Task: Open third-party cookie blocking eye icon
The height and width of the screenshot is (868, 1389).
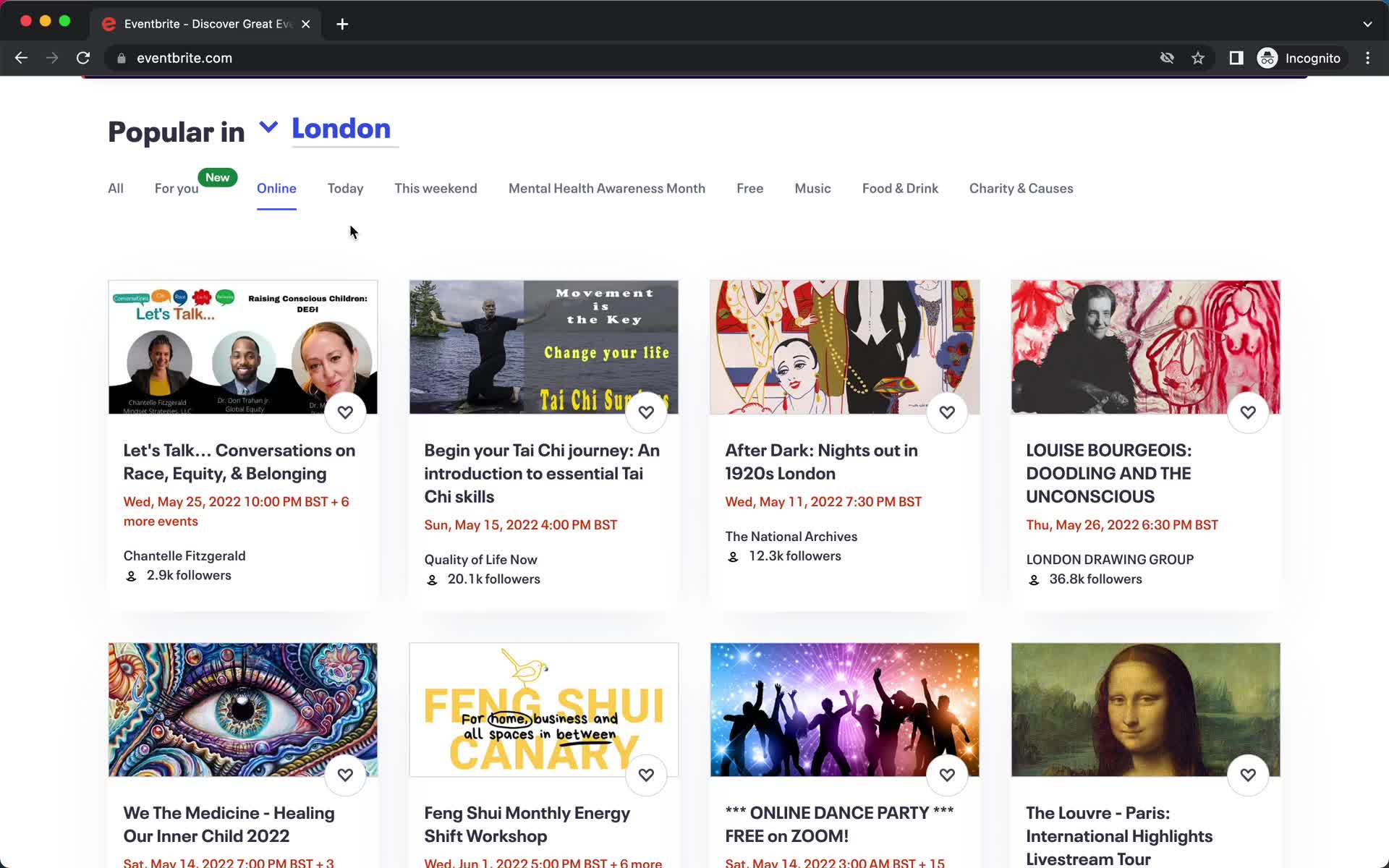Action: [x=1167, y=58]
